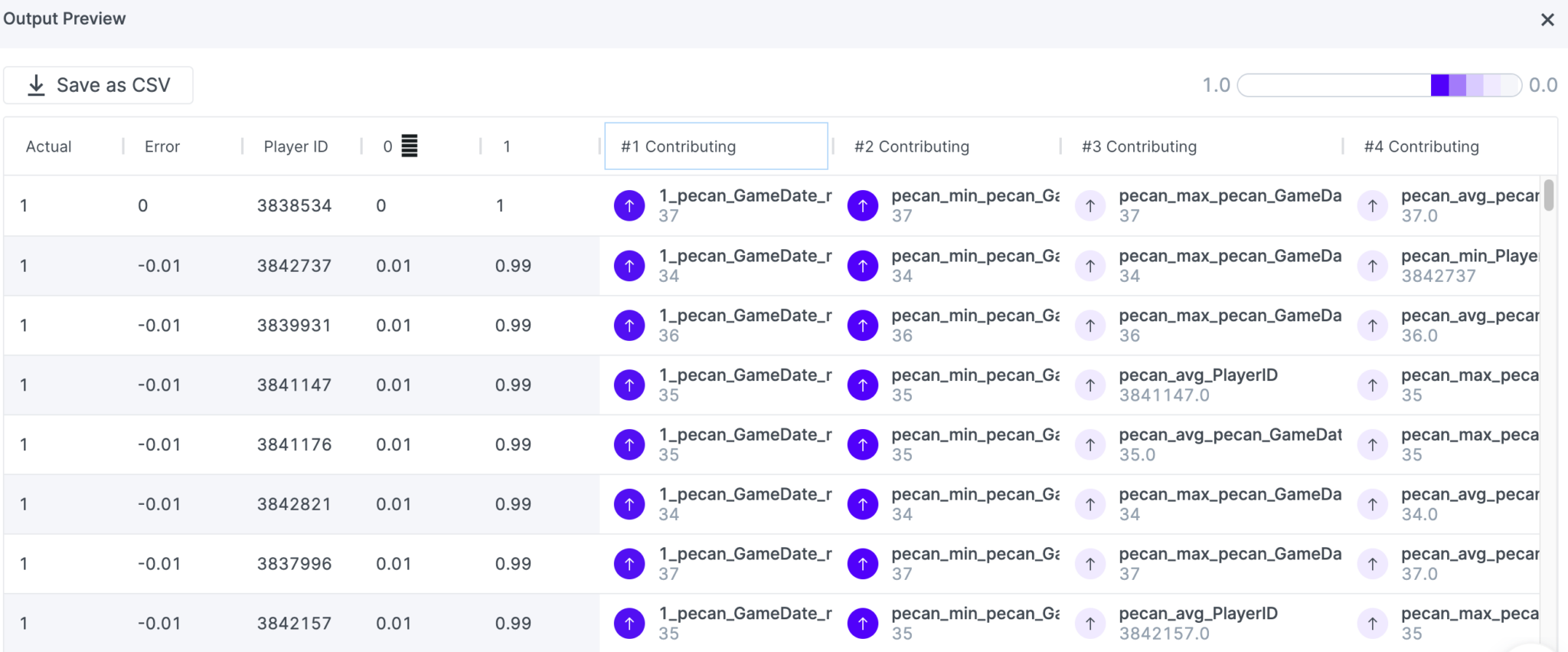The height and width of the screenshot is (652, 1568).
Task: Click #1 contributing up arrow for player 3841176
Action: click(x=629, y=444)
